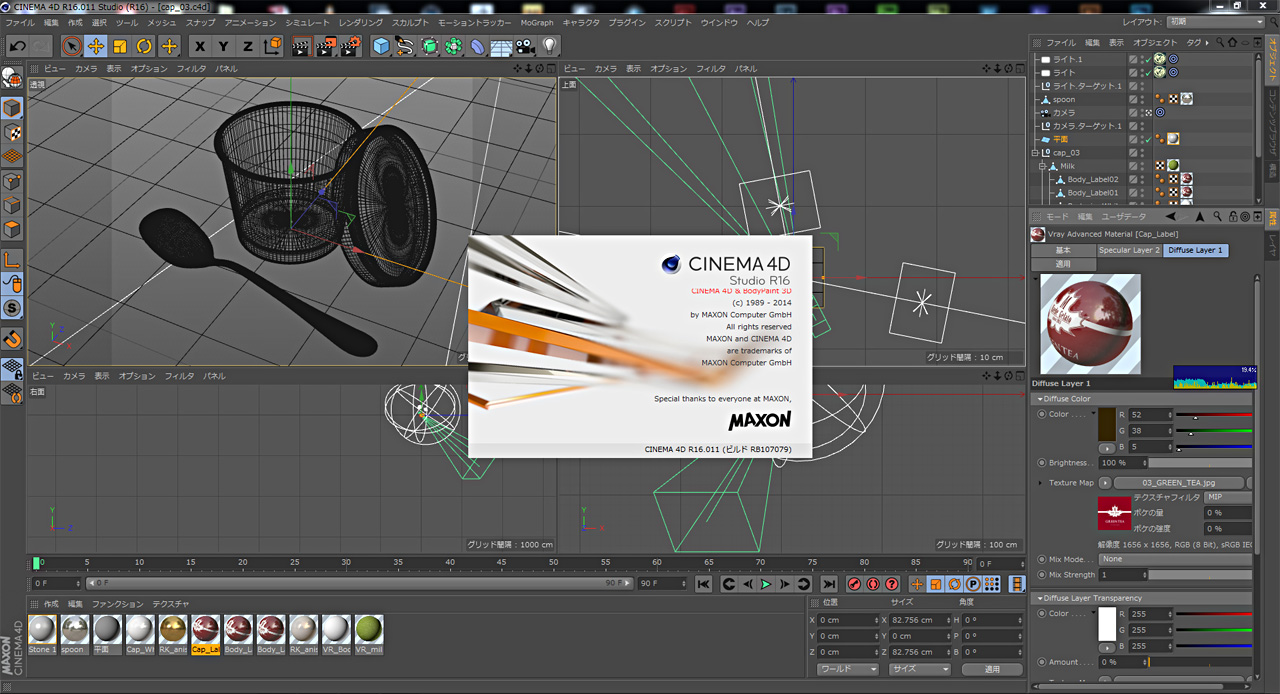Adjust the Brightness slider bar
Viewport: 1280px width, 694px height.
(1200, 463)
